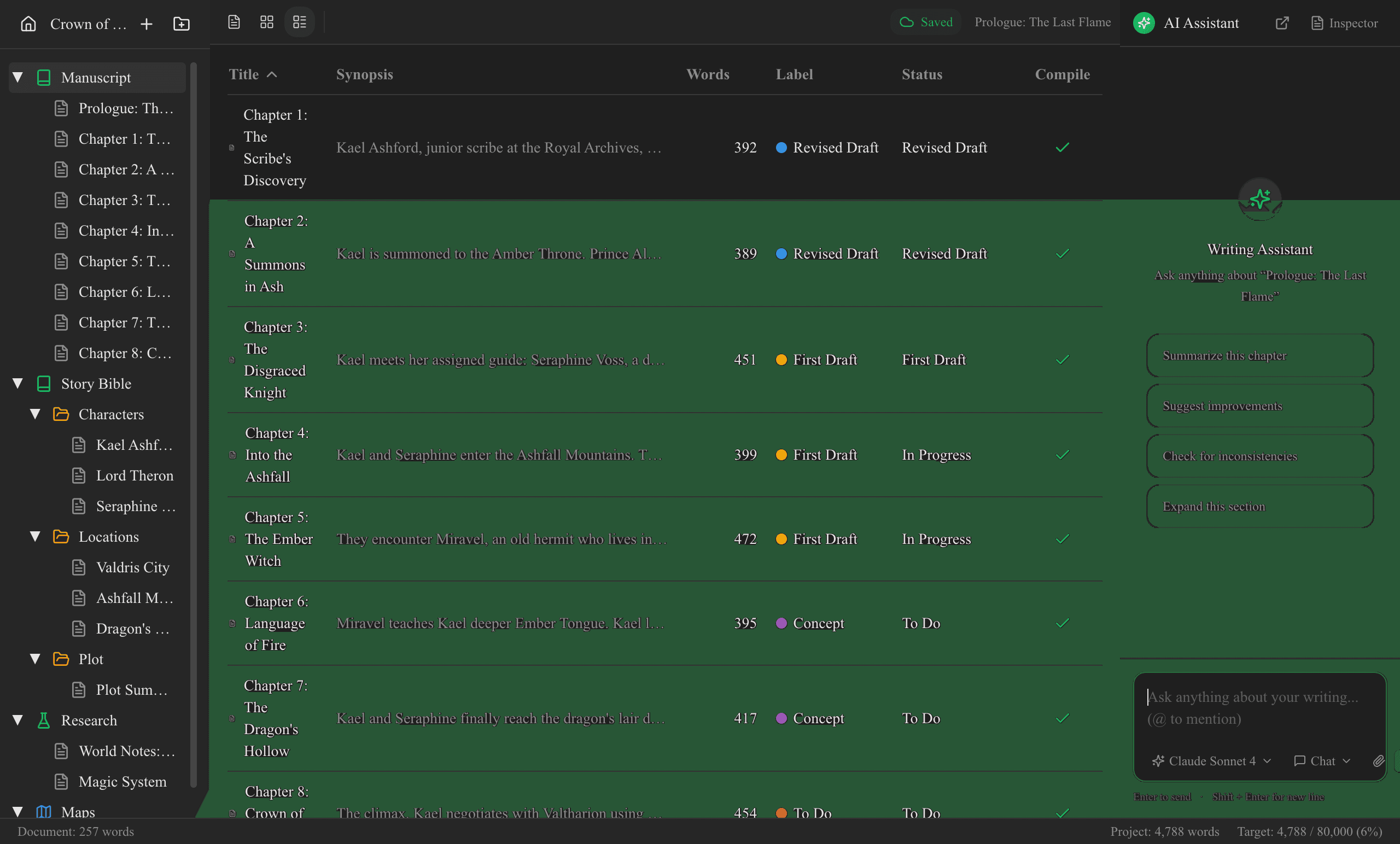The height and width of the screenshot is (844, 1400).
Task: Click Check for inconsistencies
Action: pyautogui.click(x=1259, y=455)
